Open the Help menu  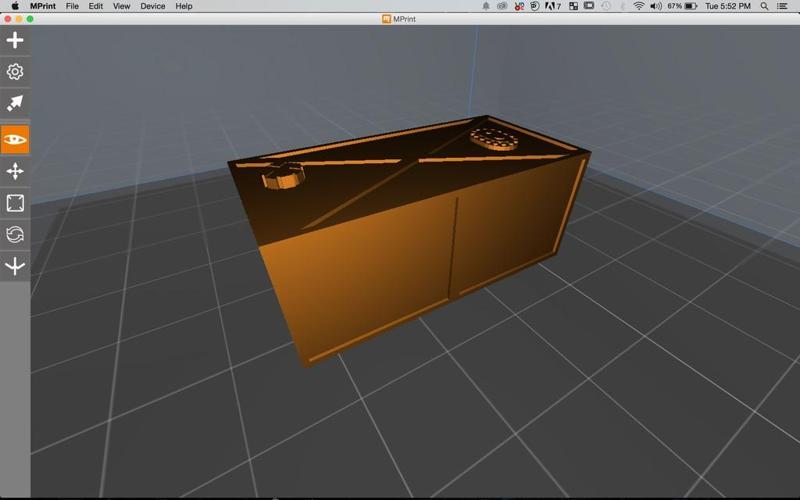pyautogui.click(x=184, y=6)
